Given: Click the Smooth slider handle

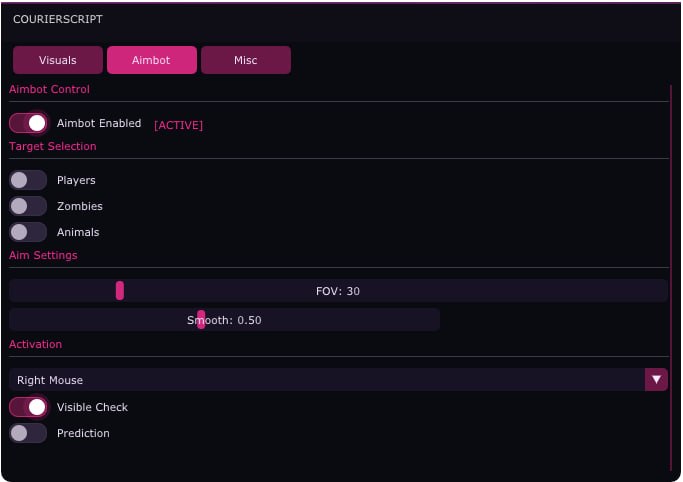Looking at the screenshot, I should pos(201,320).
